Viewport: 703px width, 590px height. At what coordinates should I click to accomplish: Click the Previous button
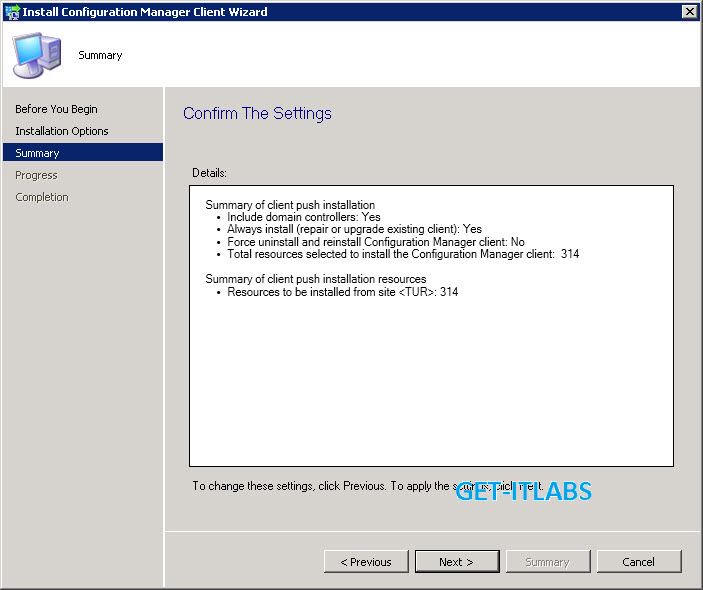(x=366, y=562)
